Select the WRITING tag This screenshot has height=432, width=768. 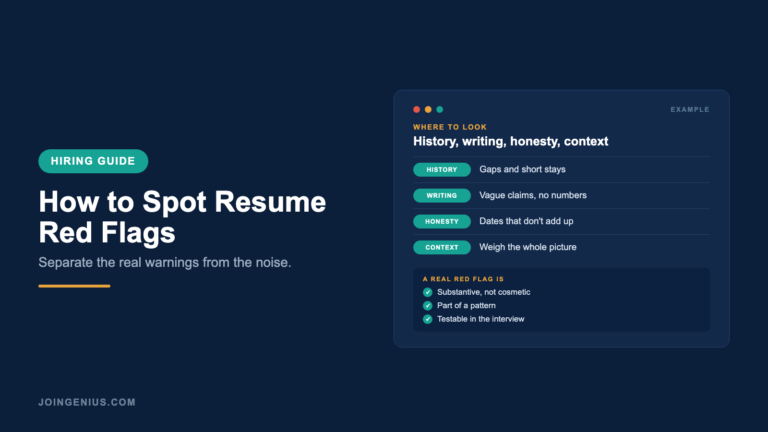click(x=442, y=195)
